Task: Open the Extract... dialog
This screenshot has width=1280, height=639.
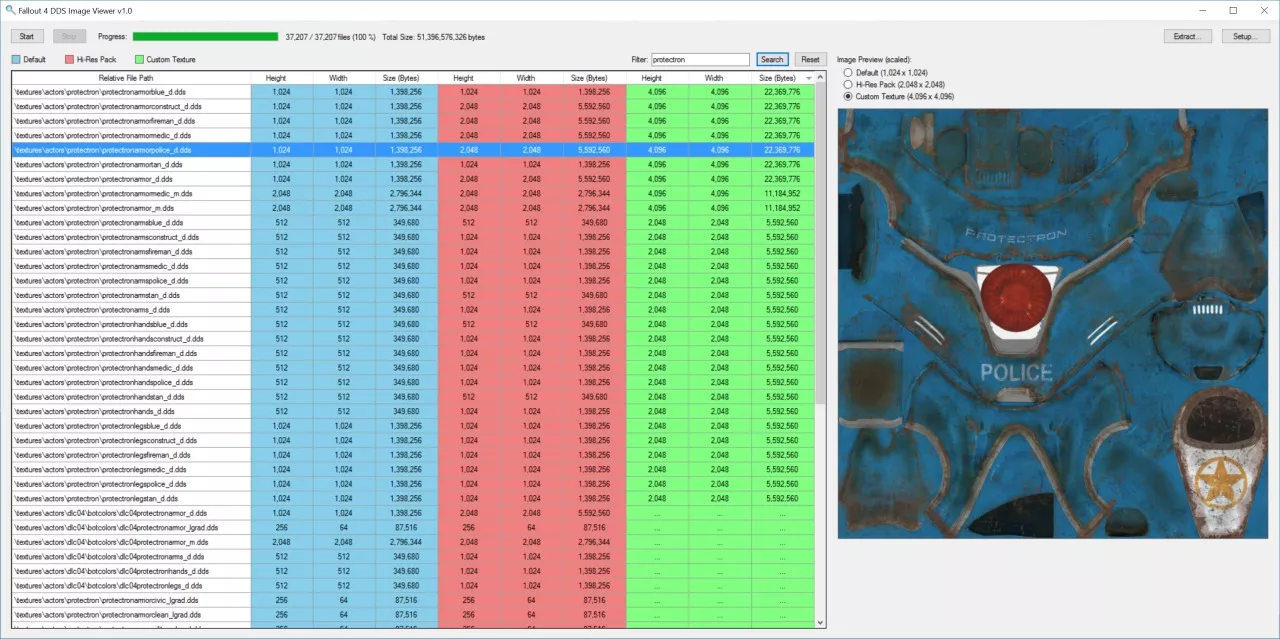Action: tap(1187, 36)
